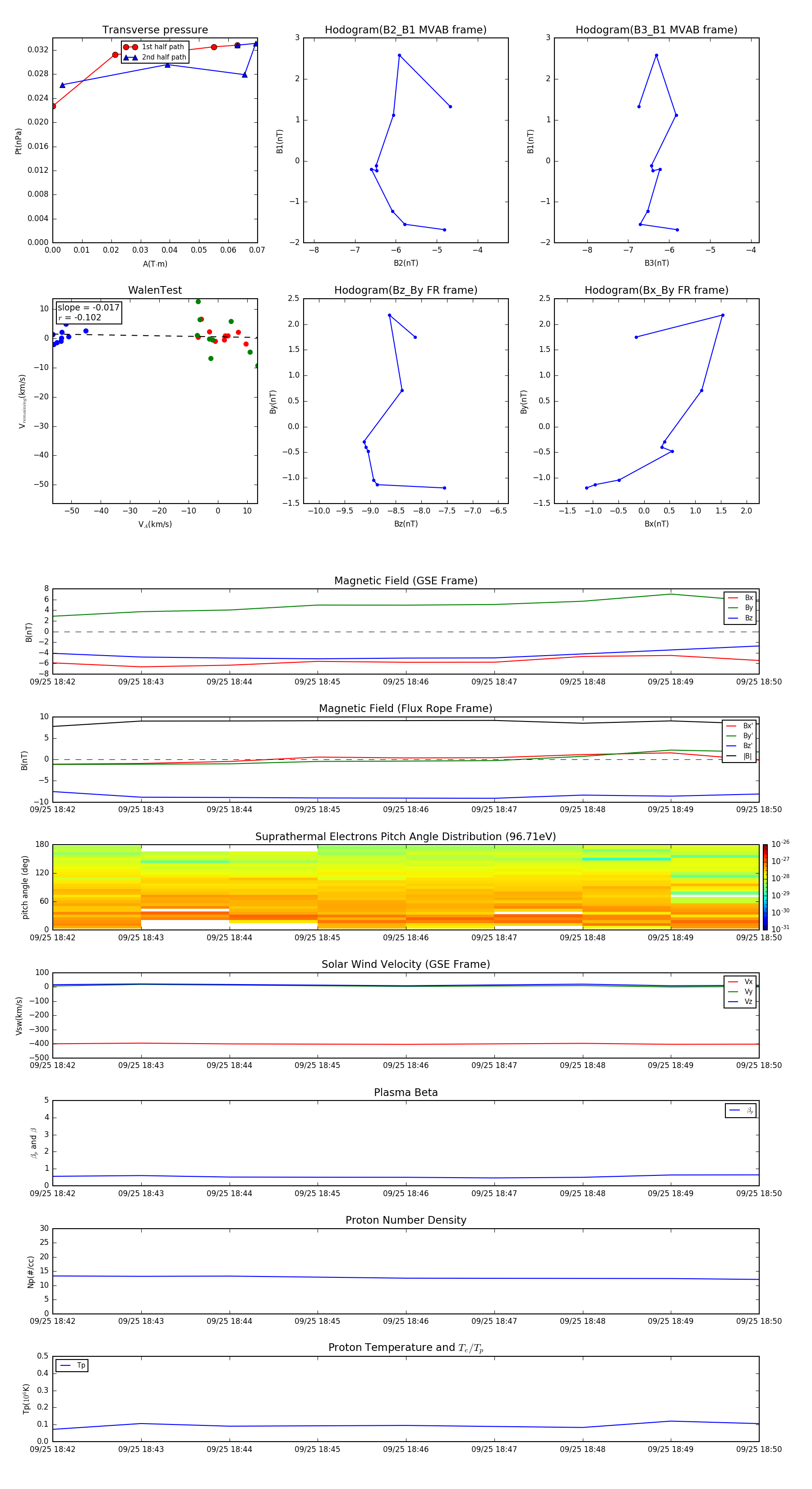Click the "Hodogram(Bx_By FR frame)" title
The image size is (812, 1489).
coord(656,290)
